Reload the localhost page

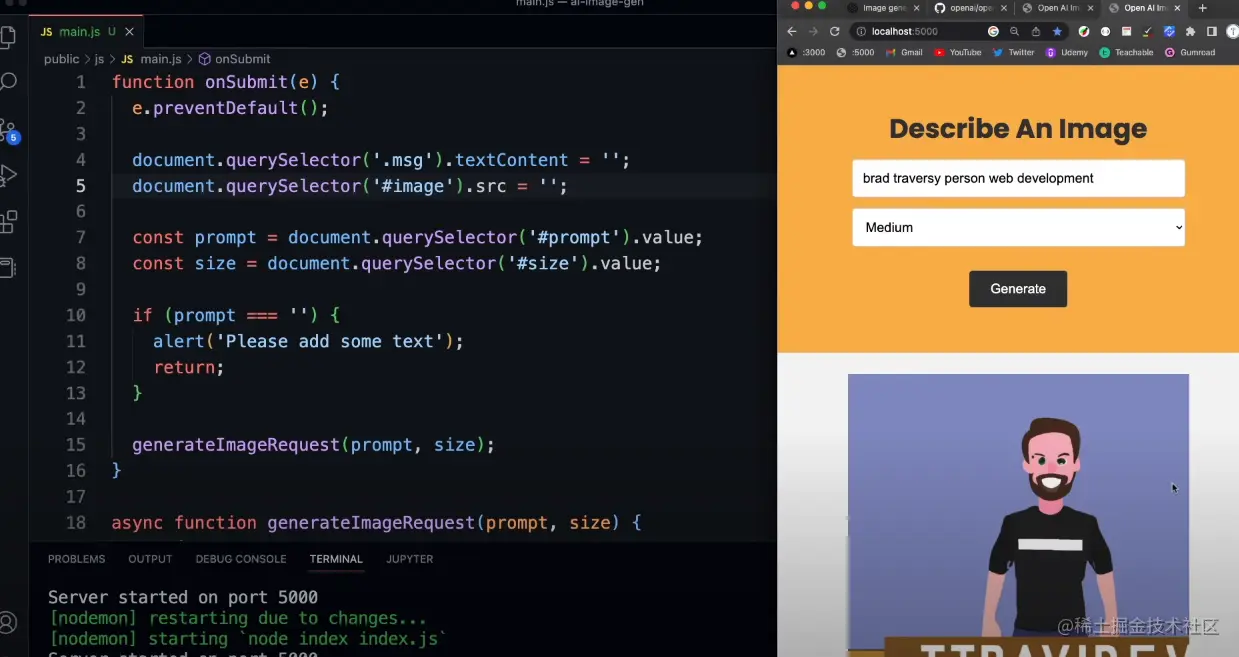pos(835,31)
